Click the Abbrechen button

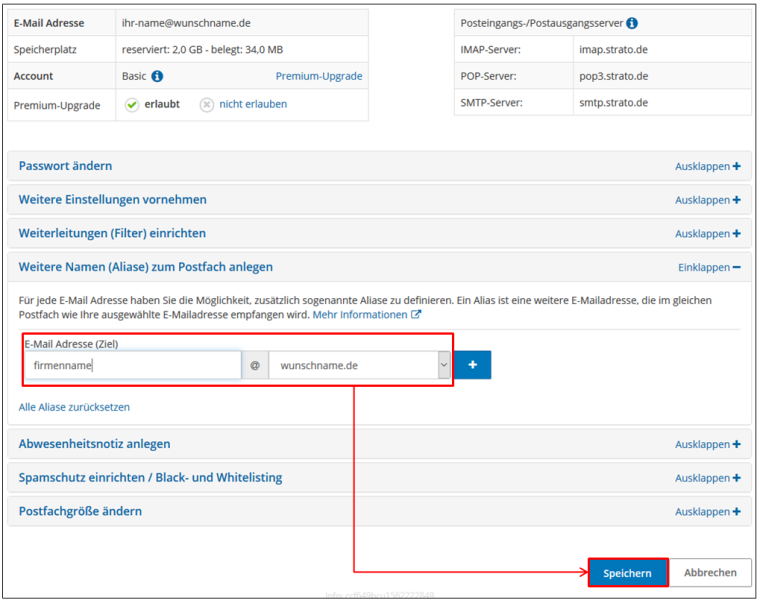tap(710, 573)
